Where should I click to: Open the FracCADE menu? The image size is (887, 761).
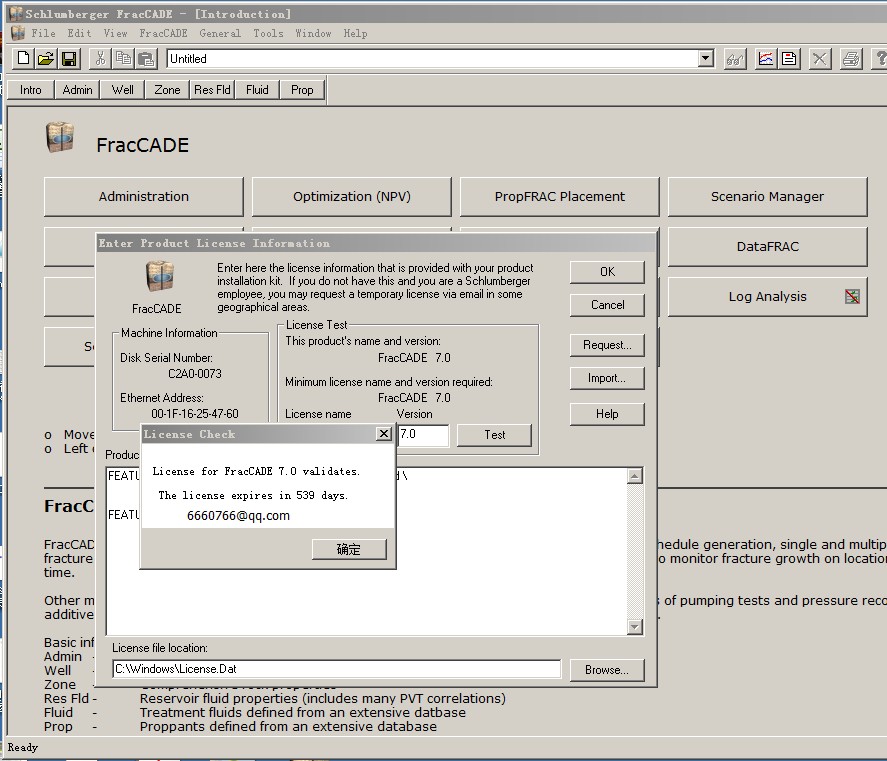163,33
